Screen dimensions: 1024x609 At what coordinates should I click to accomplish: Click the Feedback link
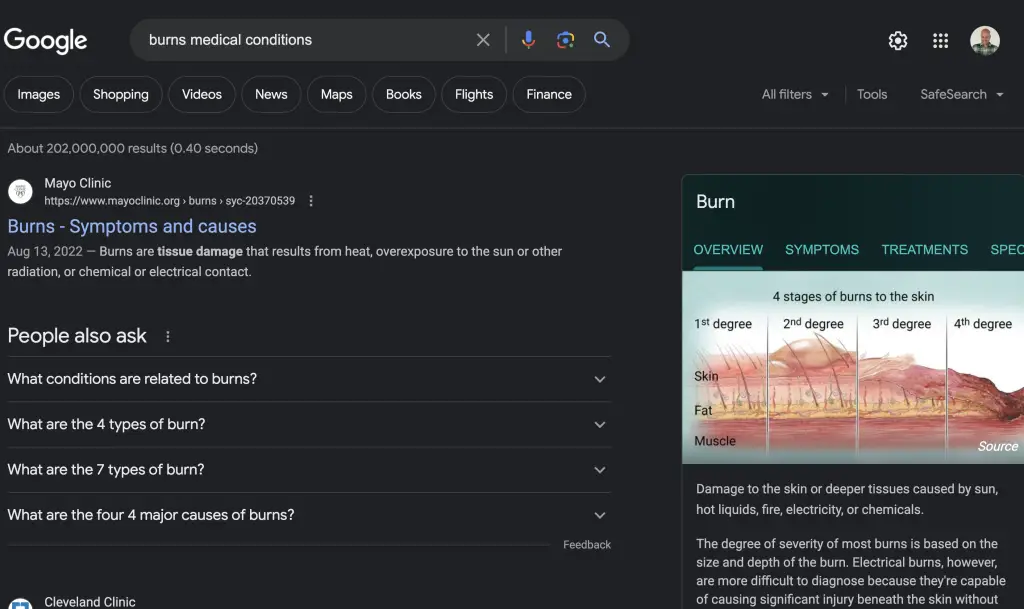click(587, 545)
